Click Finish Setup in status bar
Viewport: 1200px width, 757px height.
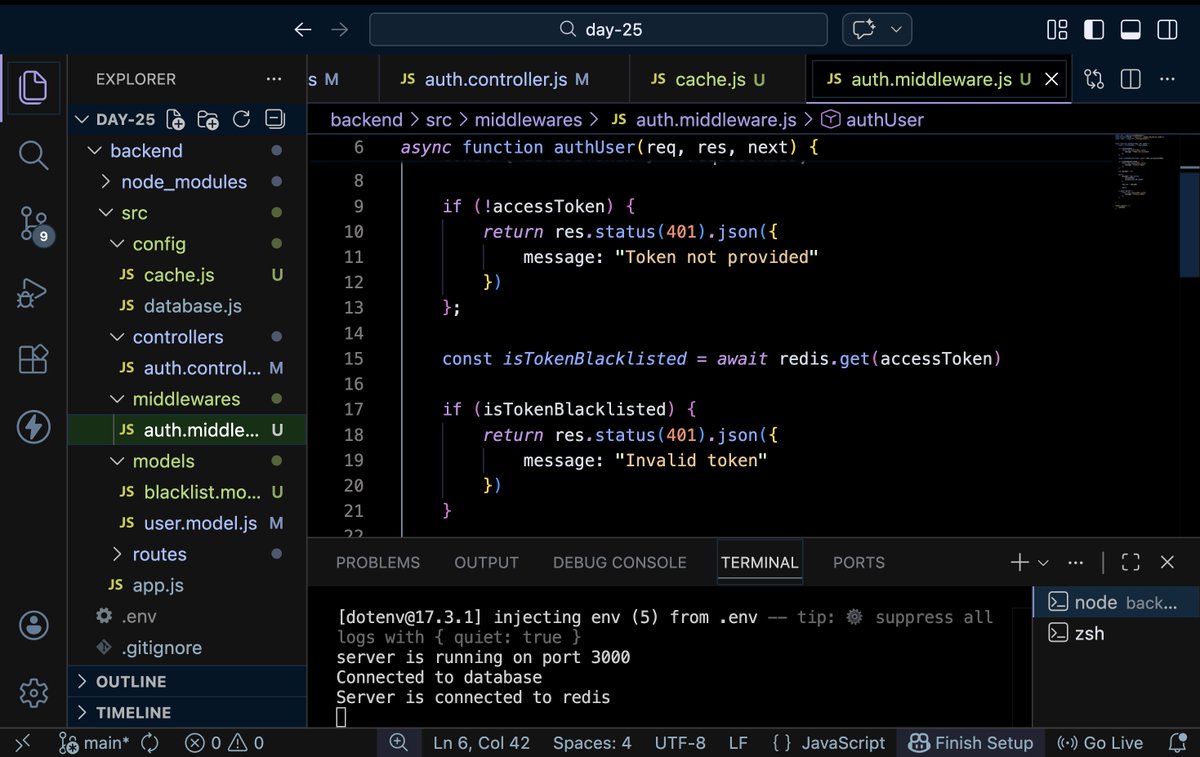coord(971,743)
